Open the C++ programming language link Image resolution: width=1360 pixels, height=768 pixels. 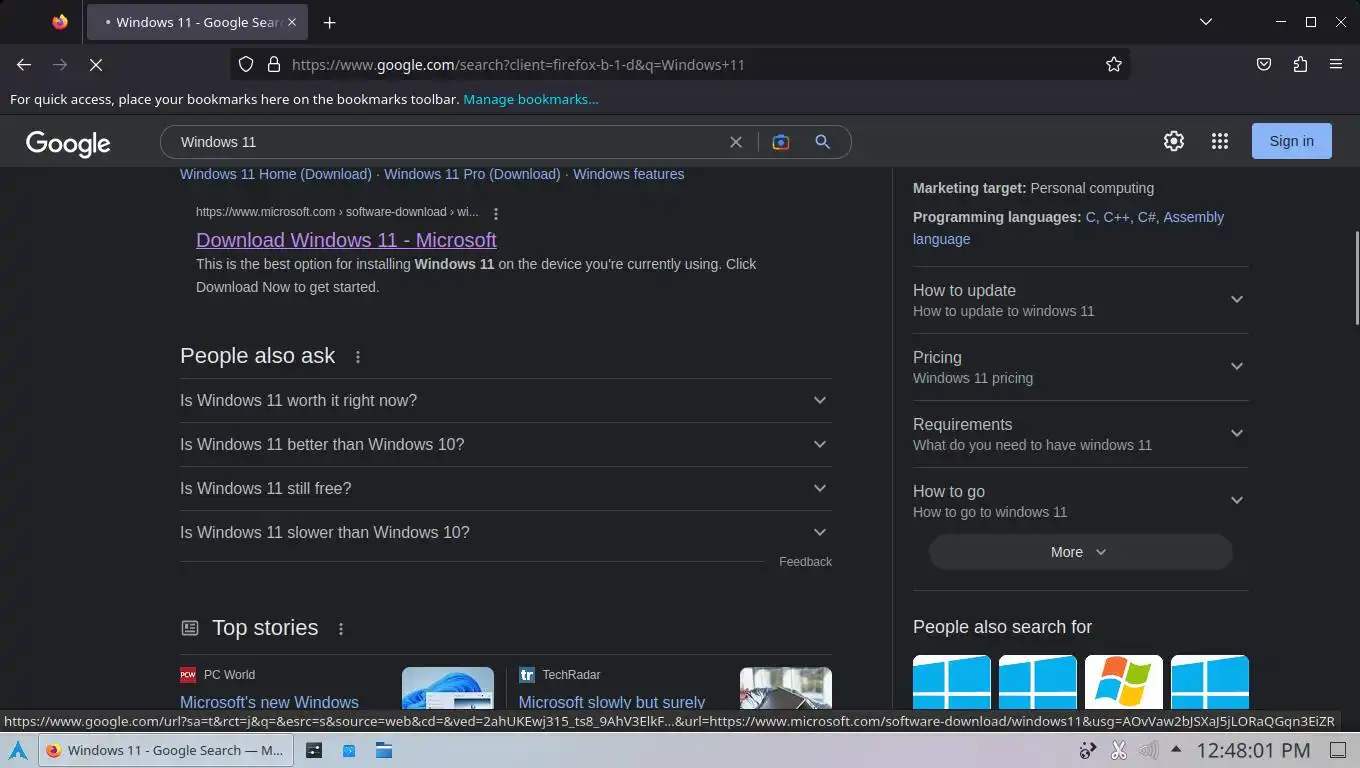click(1117, 217)
